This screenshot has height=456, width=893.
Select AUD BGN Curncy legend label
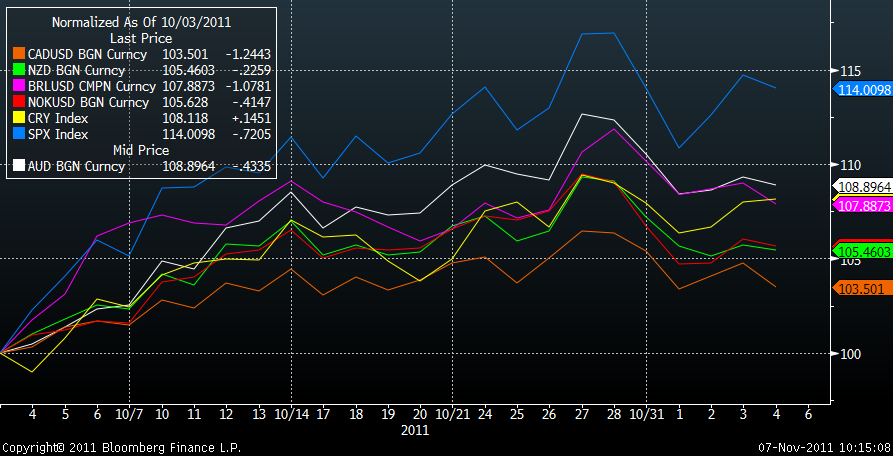click(76, 166)
